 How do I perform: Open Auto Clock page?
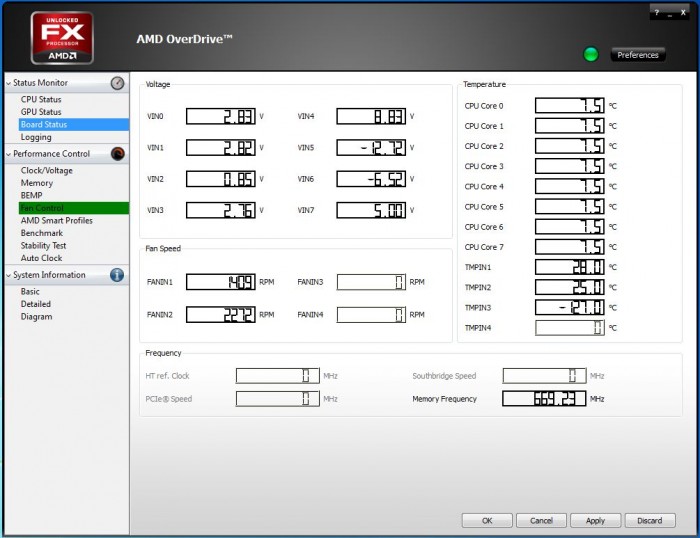pos(41,258)
